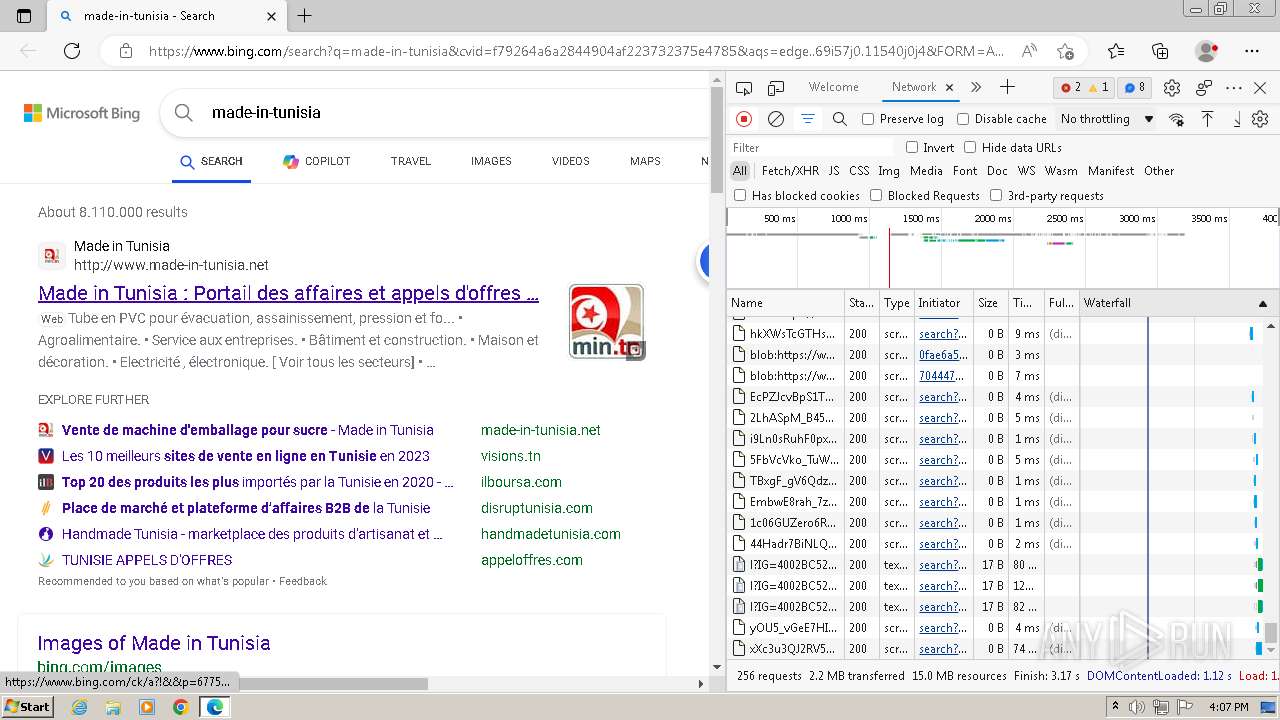The image size is (1280, 720).
Task: Check Has blocked cookies checkbox
Action: (740, 196)
